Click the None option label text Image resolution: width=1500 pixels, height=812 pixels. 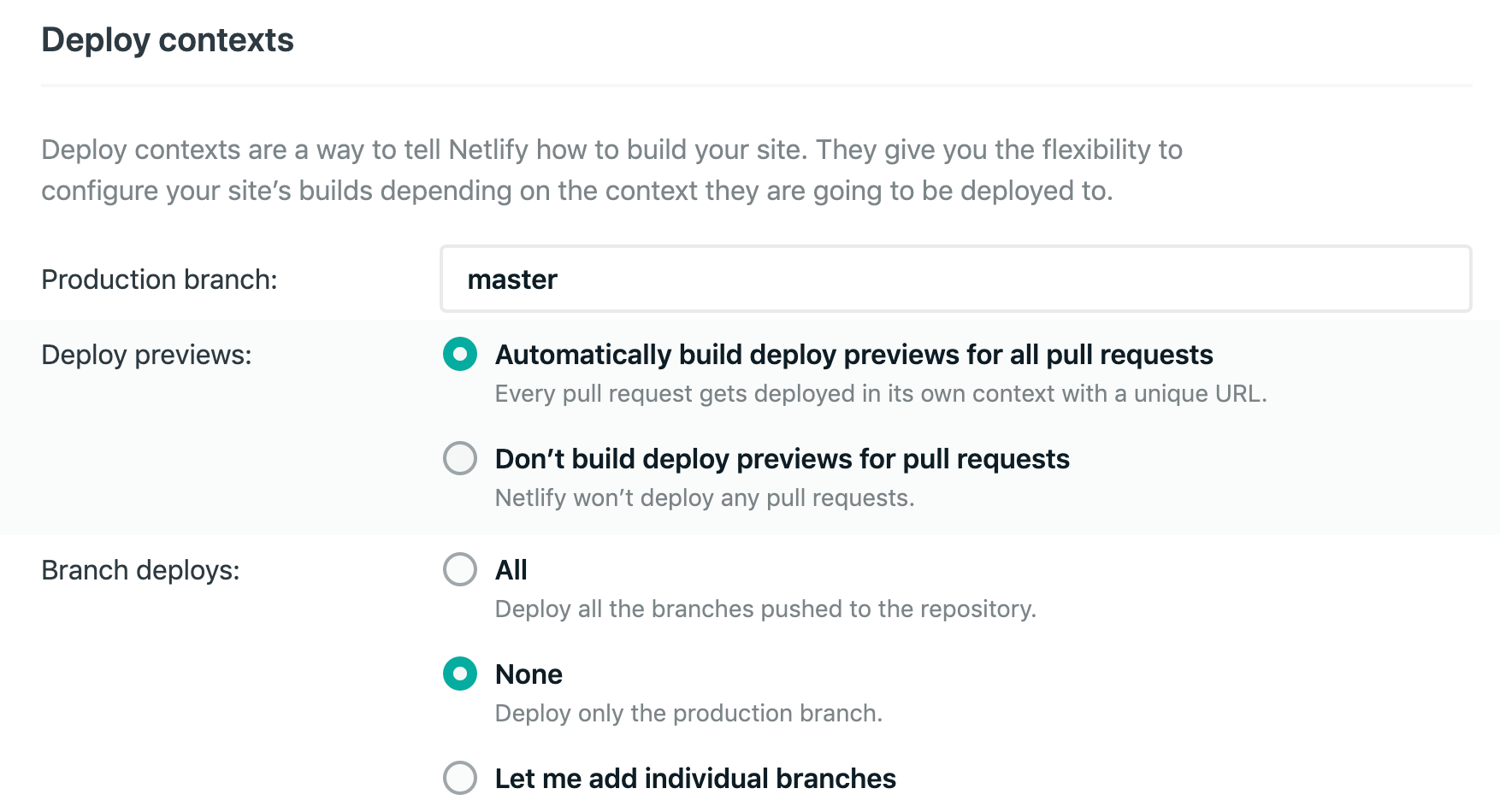tap(528, 674)
